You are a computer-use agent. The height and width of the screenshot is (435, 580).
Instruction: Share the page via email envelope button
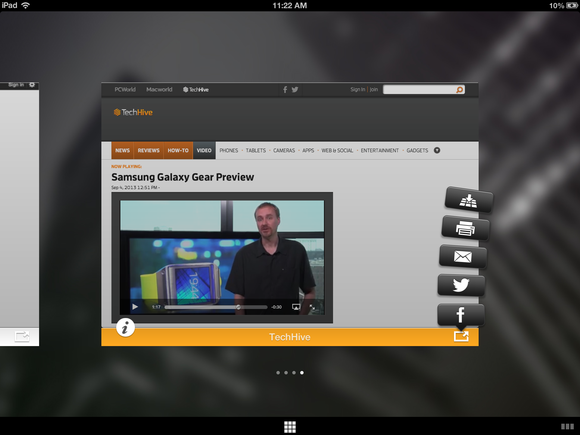(463, 257)
